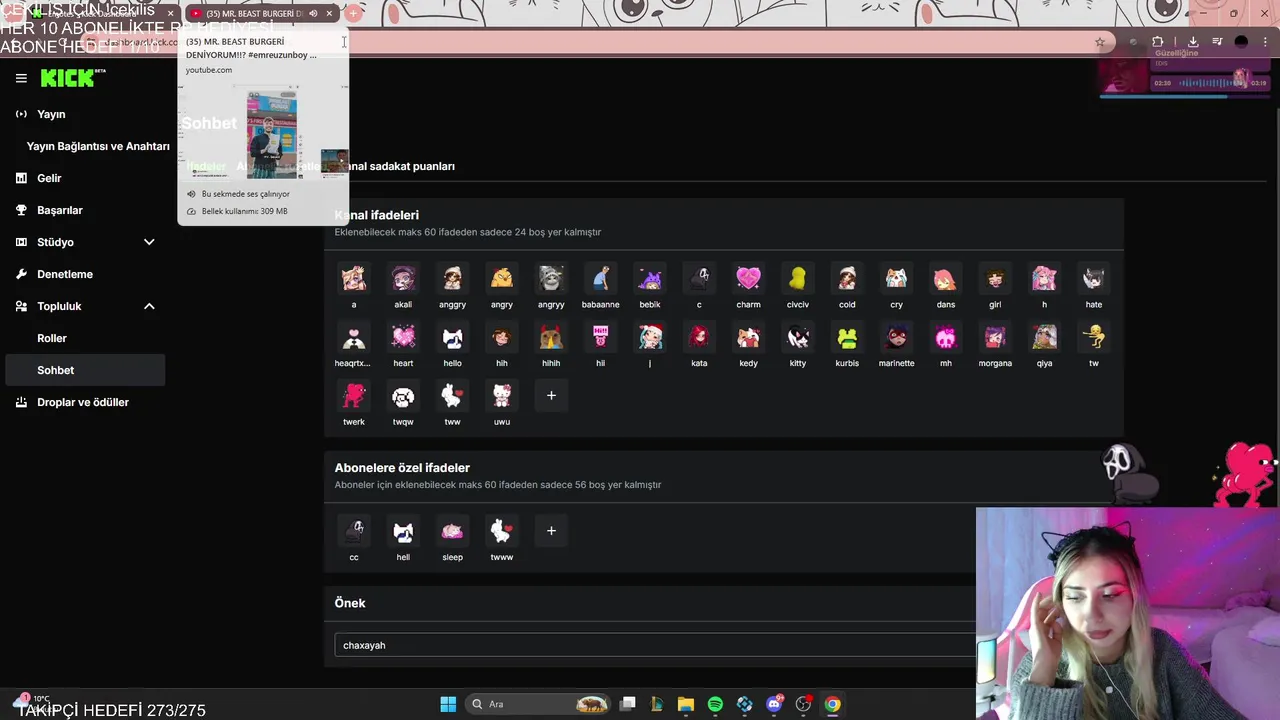This screenshot has height=720, width=1280.
Task: Open the Gelir sidebar section
Action: point(49,178)
